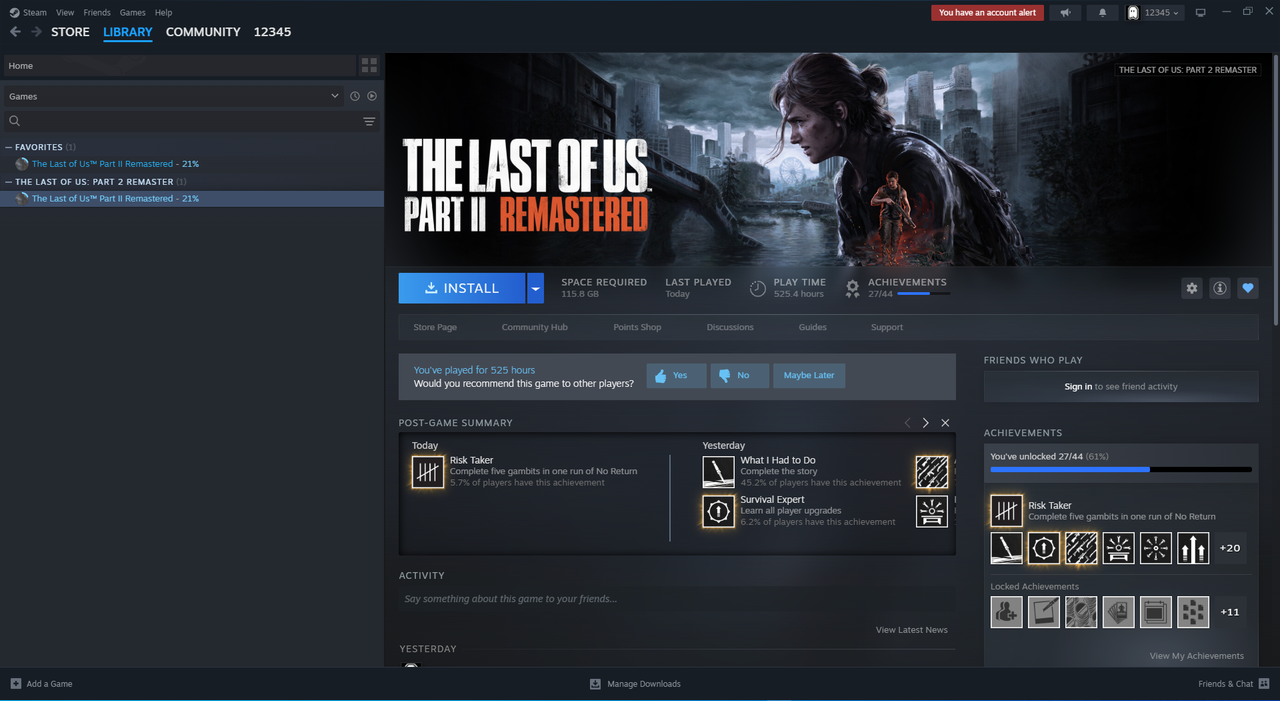Open Friends & Chat
Screen dimensions: 1280x701
[1234, 684]
